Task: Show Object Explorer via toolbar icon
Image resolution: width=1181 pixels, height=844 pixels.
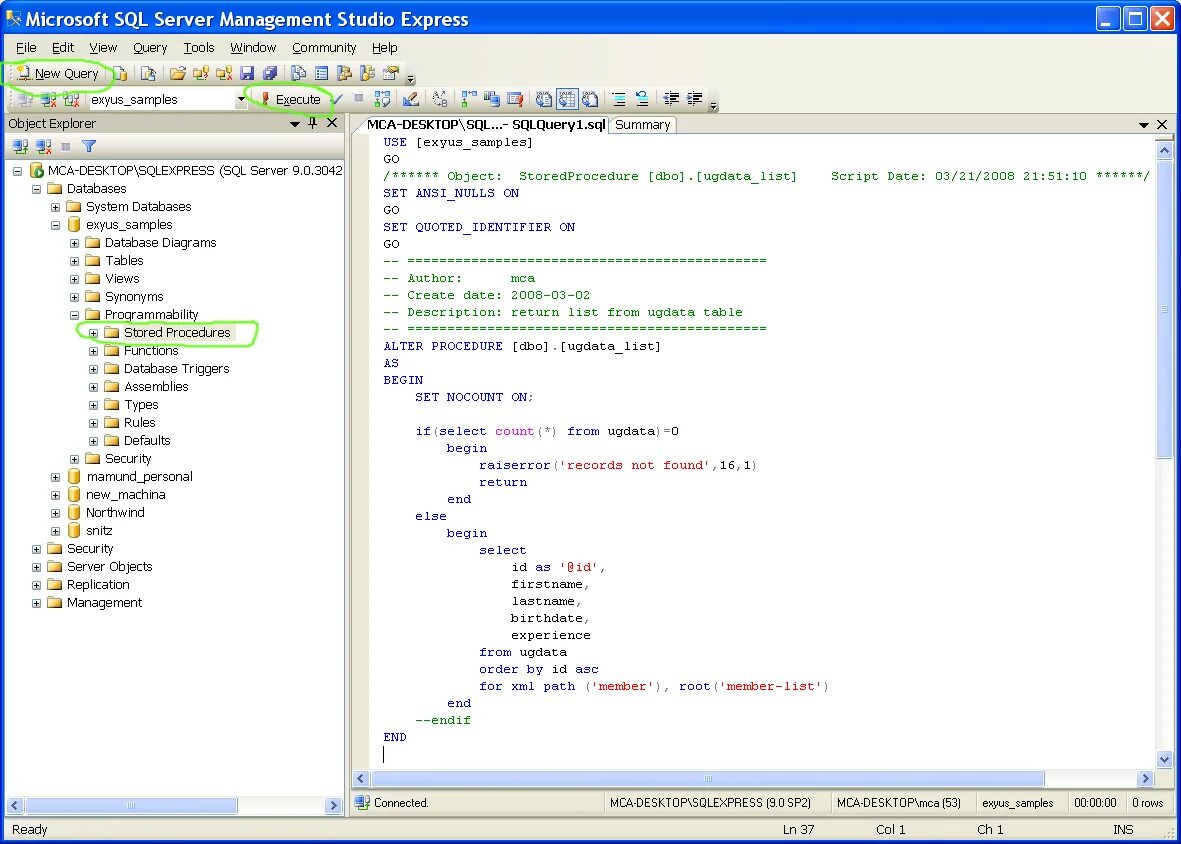Action: [344, 73]
